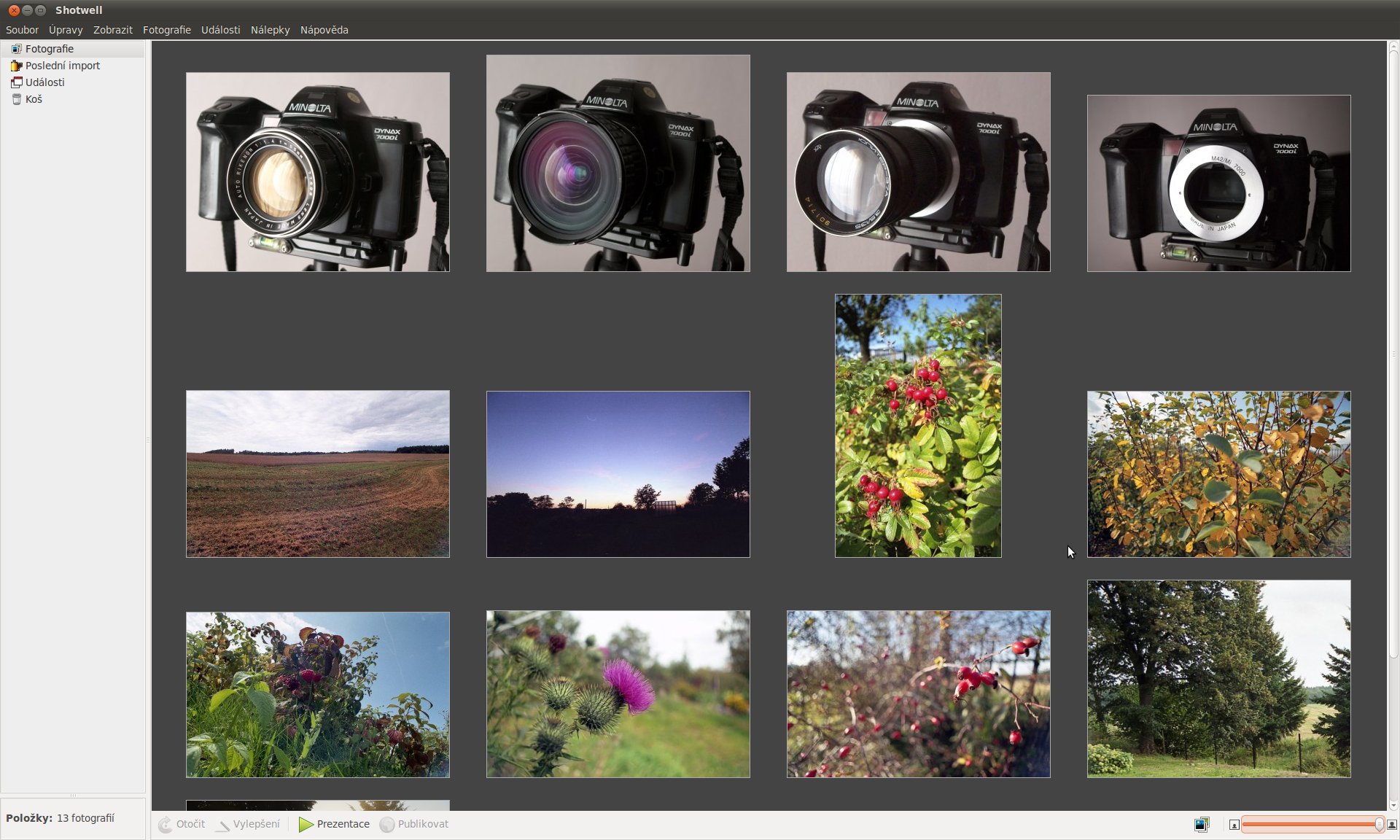Select the Minolta photo with purple wide lens

click(618, 163)
